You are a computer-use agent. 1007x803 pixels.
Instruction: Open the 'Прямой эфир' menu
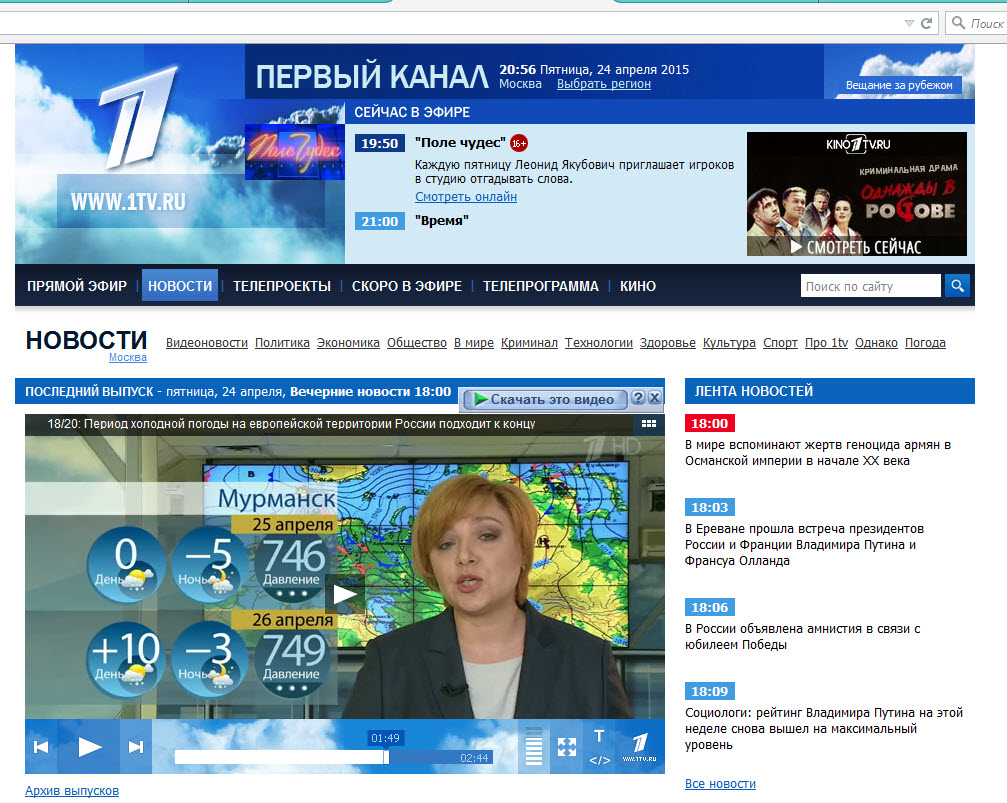[x=77, y=286]
